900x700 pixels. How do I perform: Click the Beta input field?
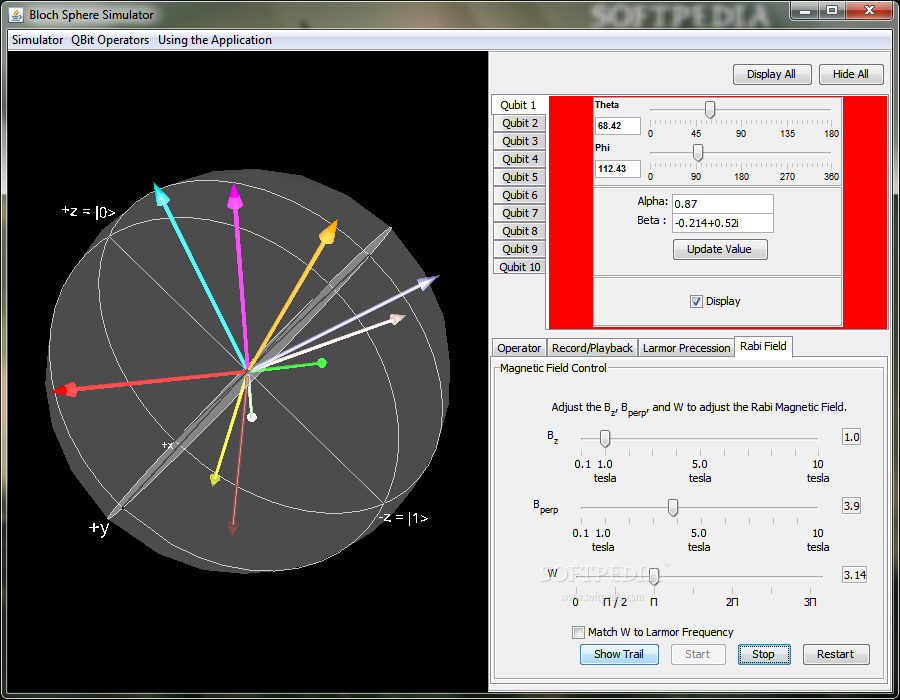pyautogui.click(x=723, y=223)
